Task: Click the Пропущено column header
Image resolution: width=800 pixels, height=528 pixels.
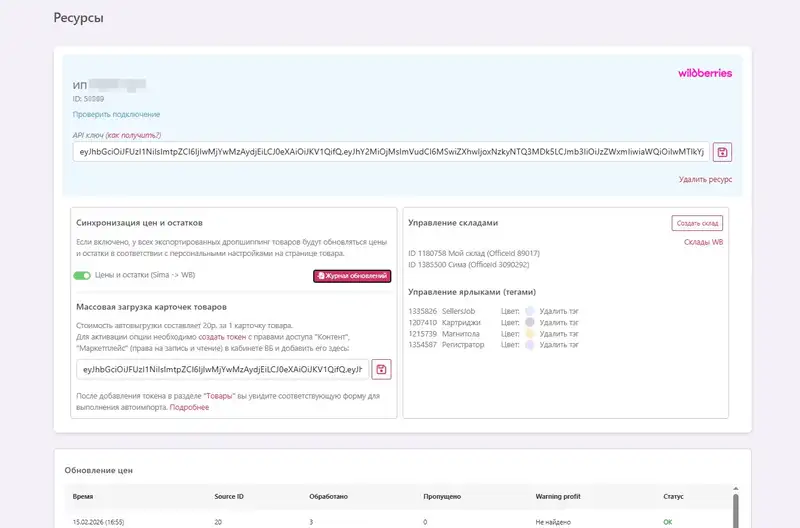Action: [x=442, y=496]
